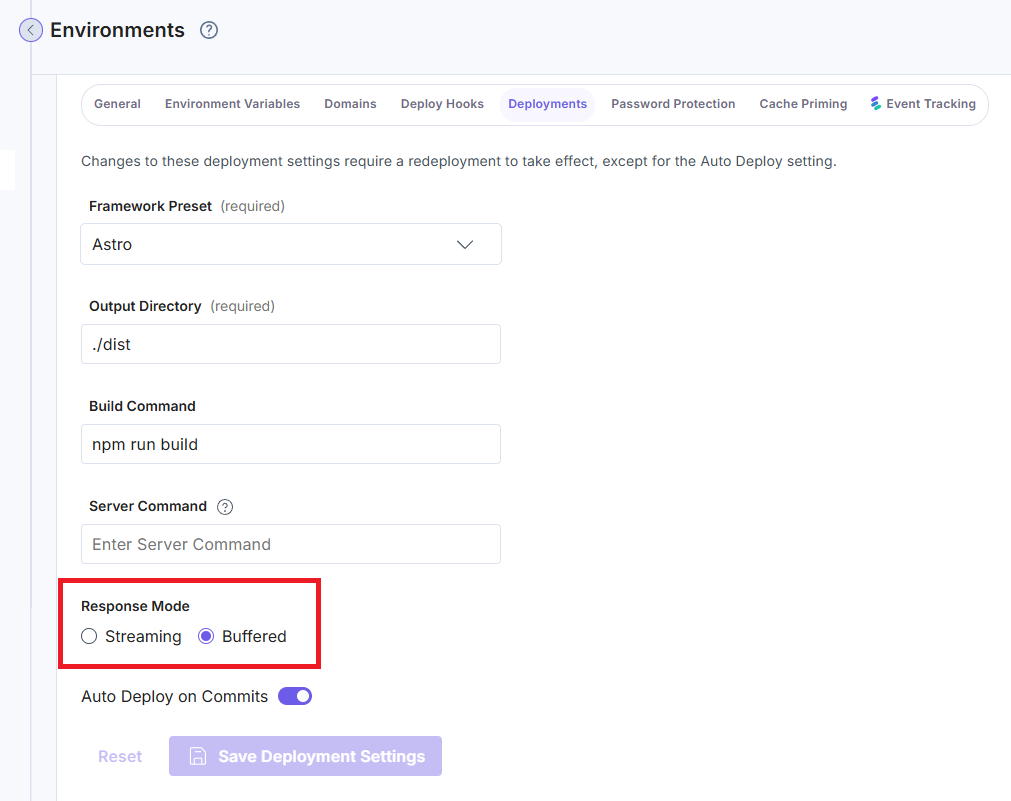
Task: Click the Output Directory field
Action: click(291, 344)
